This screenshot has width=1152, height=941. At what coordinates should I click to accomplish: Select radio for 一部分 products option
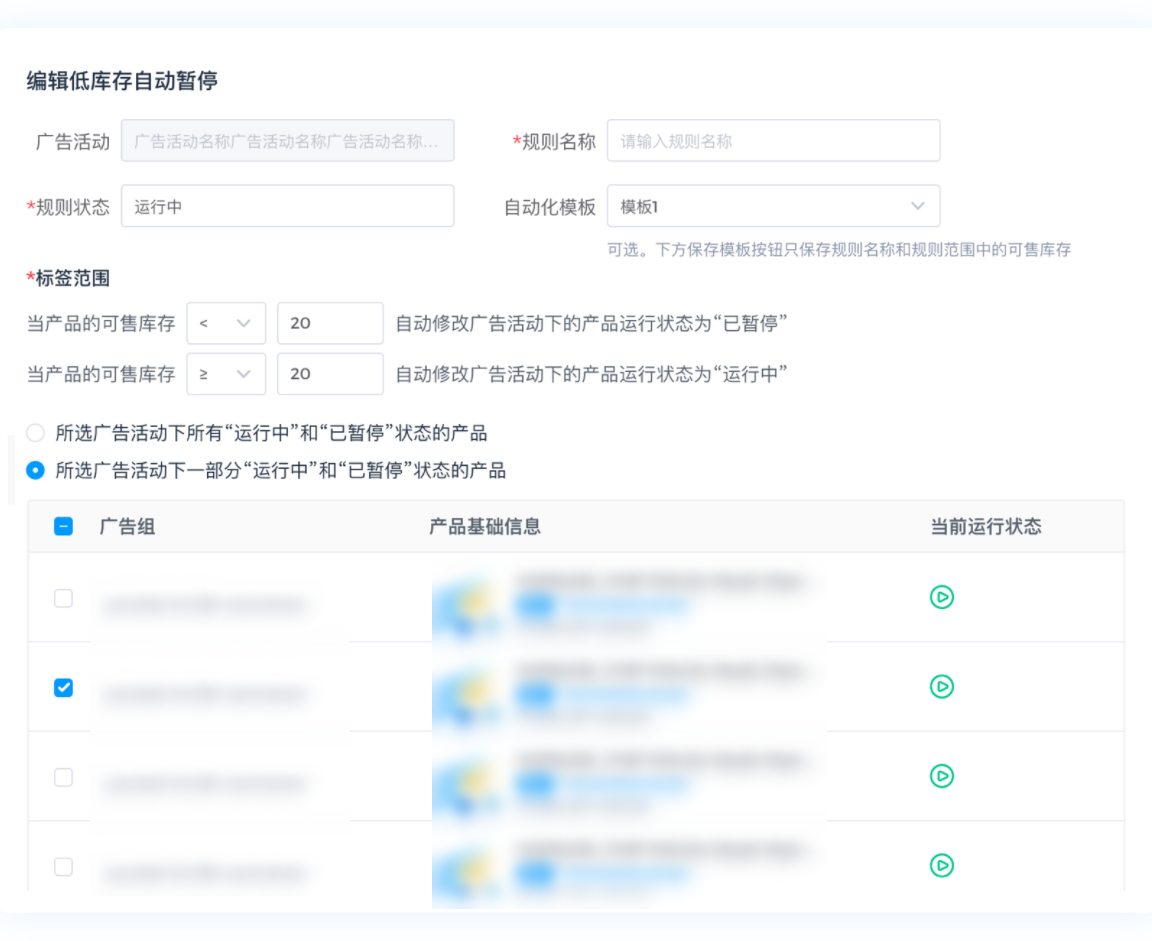[36, 470]
